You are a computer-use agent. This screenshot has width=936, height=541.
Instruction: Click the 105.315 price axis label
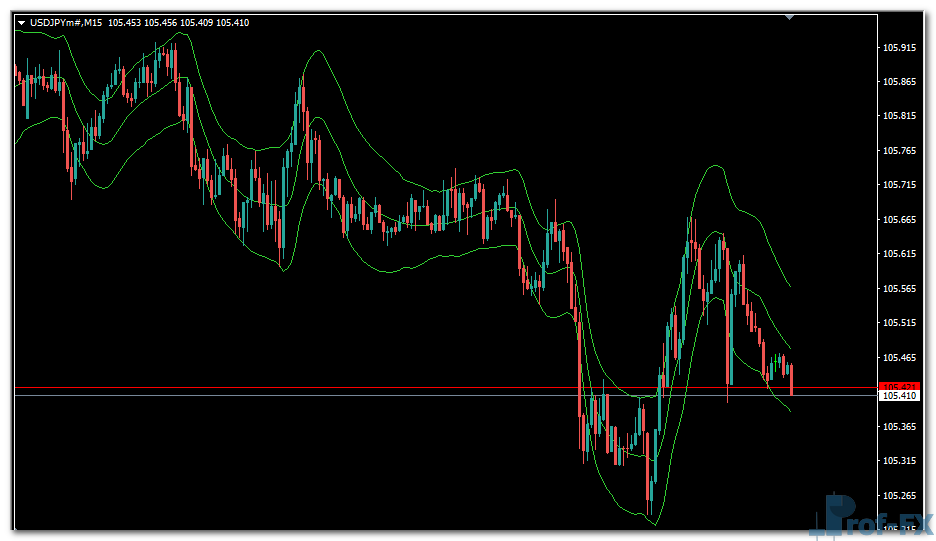click(x=900, y=461)
